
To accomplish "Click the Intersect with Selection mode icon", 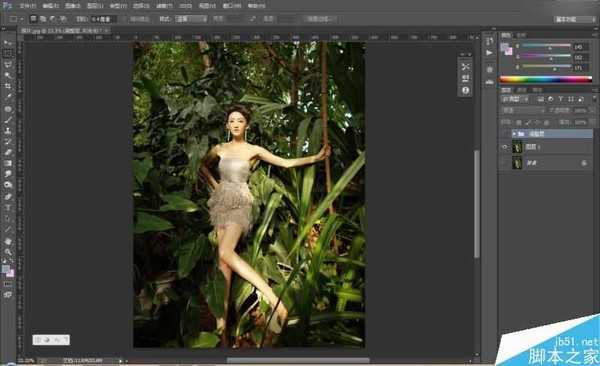I will (63, 18).
